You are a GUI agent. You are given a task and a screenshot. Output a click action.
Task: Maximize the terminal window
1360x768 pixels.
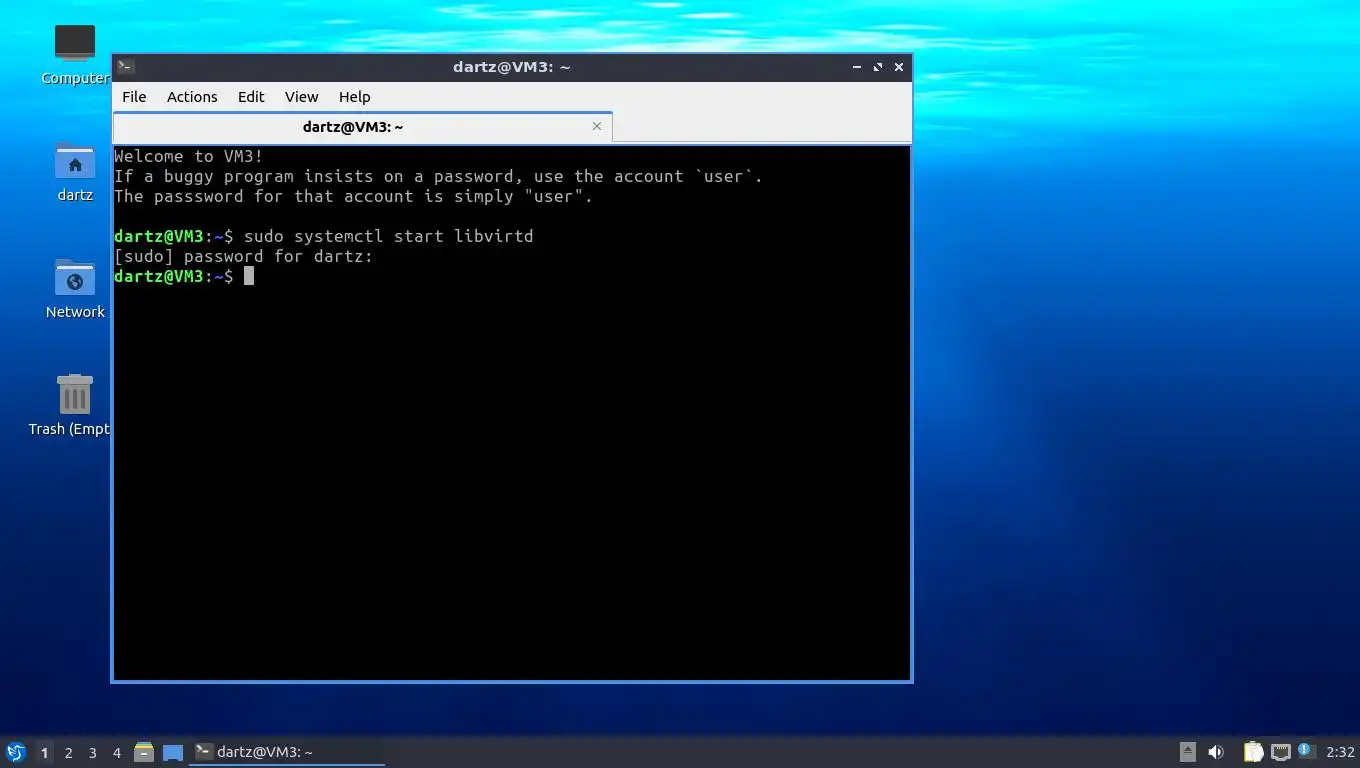pyautogui.click(x=878, y=67)
